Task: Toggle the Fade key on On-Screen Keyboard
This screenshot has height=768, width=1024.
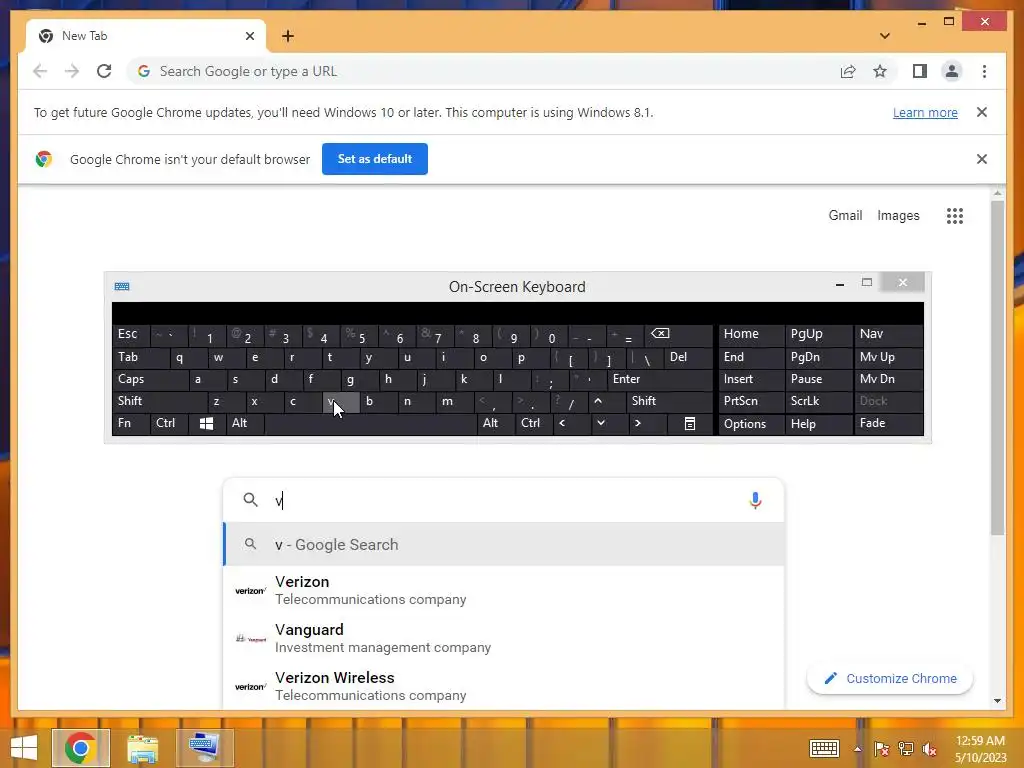Action: click(888, 423)
